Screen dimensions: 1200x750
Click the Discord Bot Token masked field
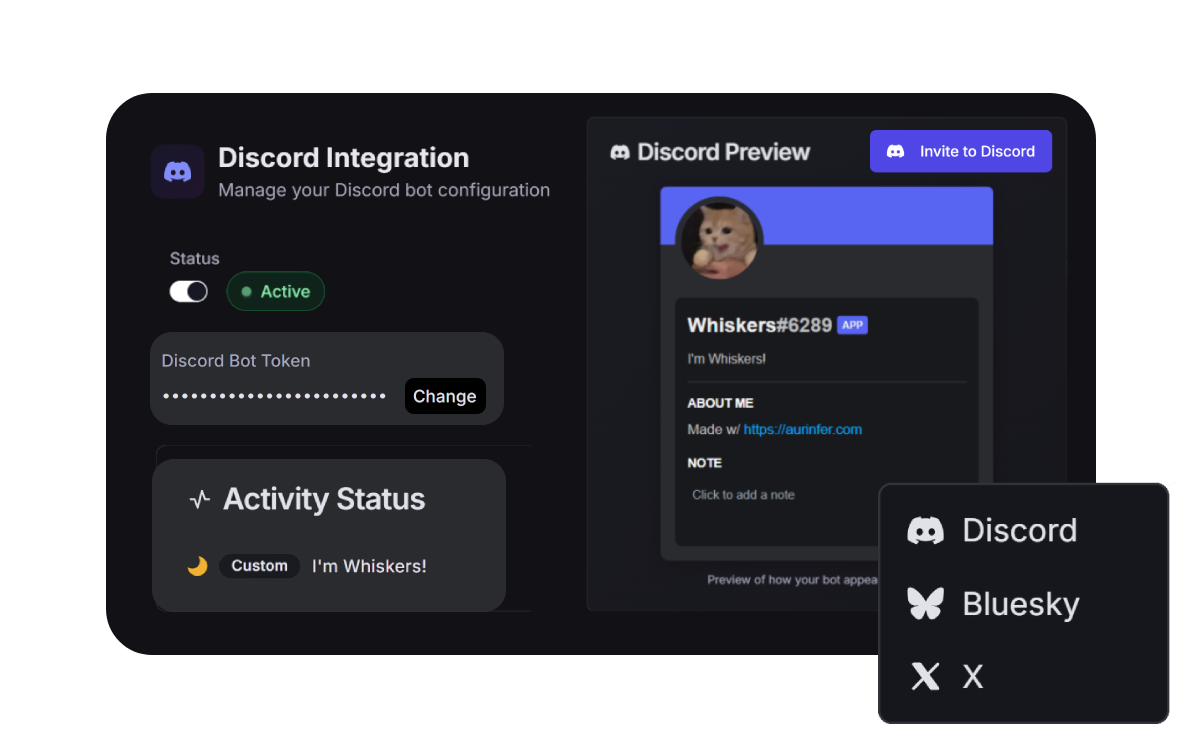(x=275, y=397)
